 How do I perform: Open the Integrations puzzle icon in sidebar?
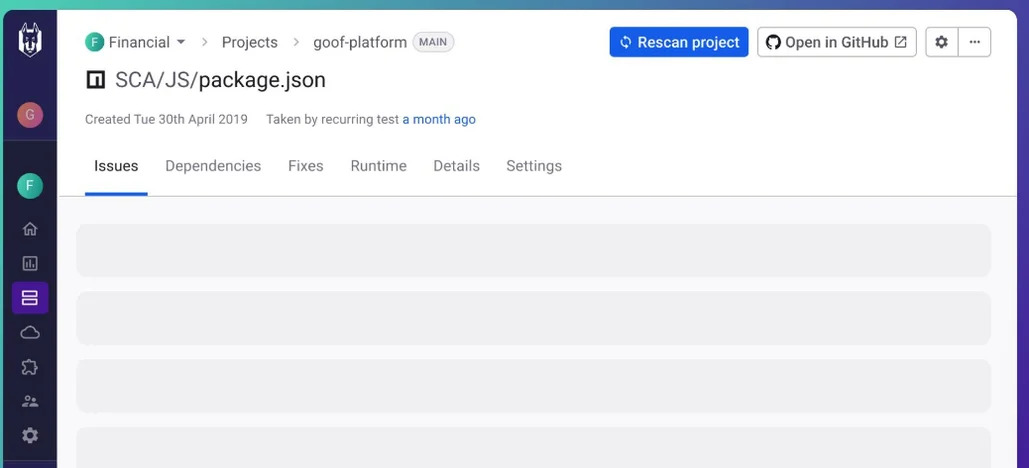point(30,367)
